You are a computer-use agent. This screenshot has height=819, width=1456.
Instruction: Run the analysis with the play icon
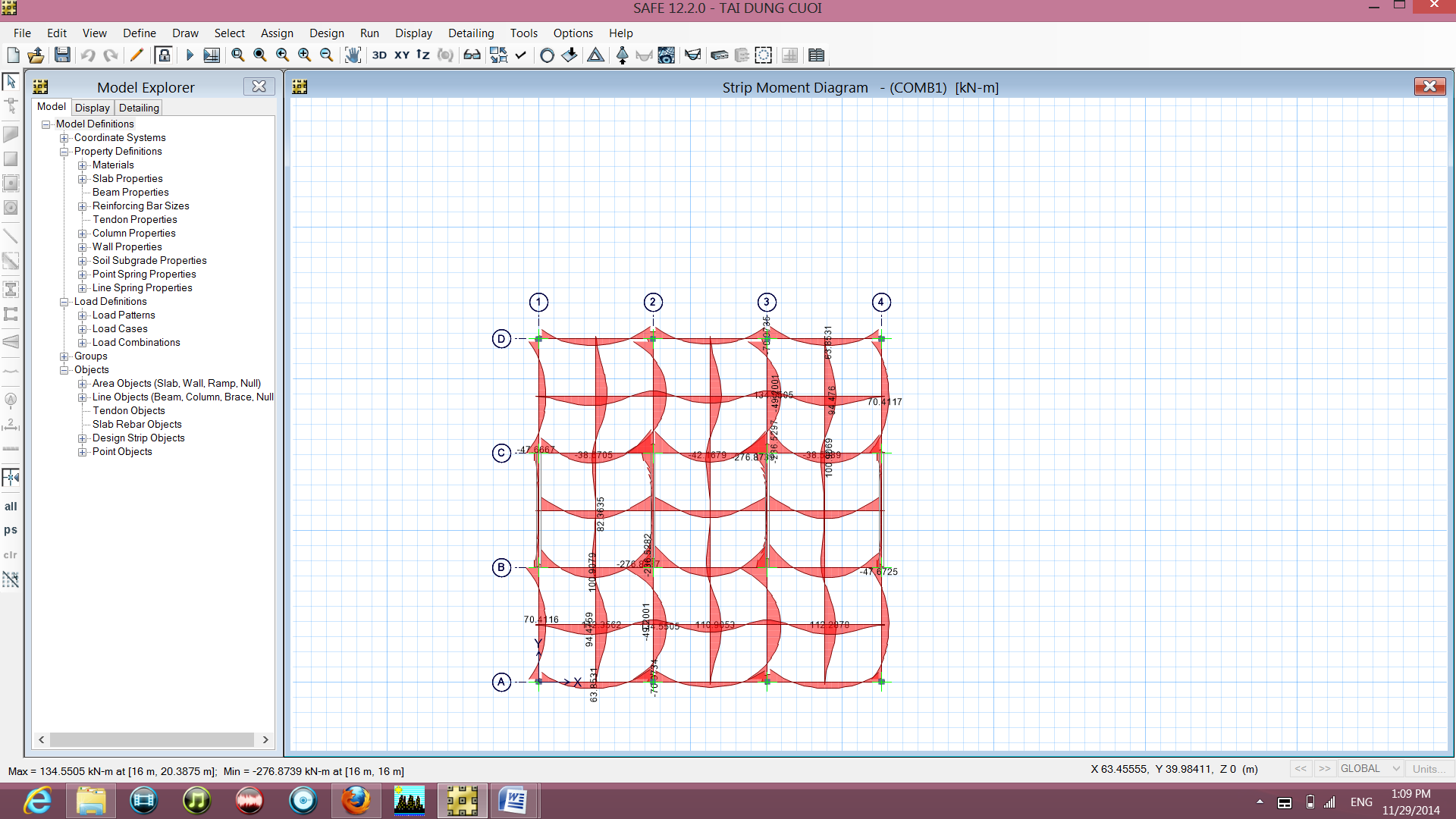[190, 55]
